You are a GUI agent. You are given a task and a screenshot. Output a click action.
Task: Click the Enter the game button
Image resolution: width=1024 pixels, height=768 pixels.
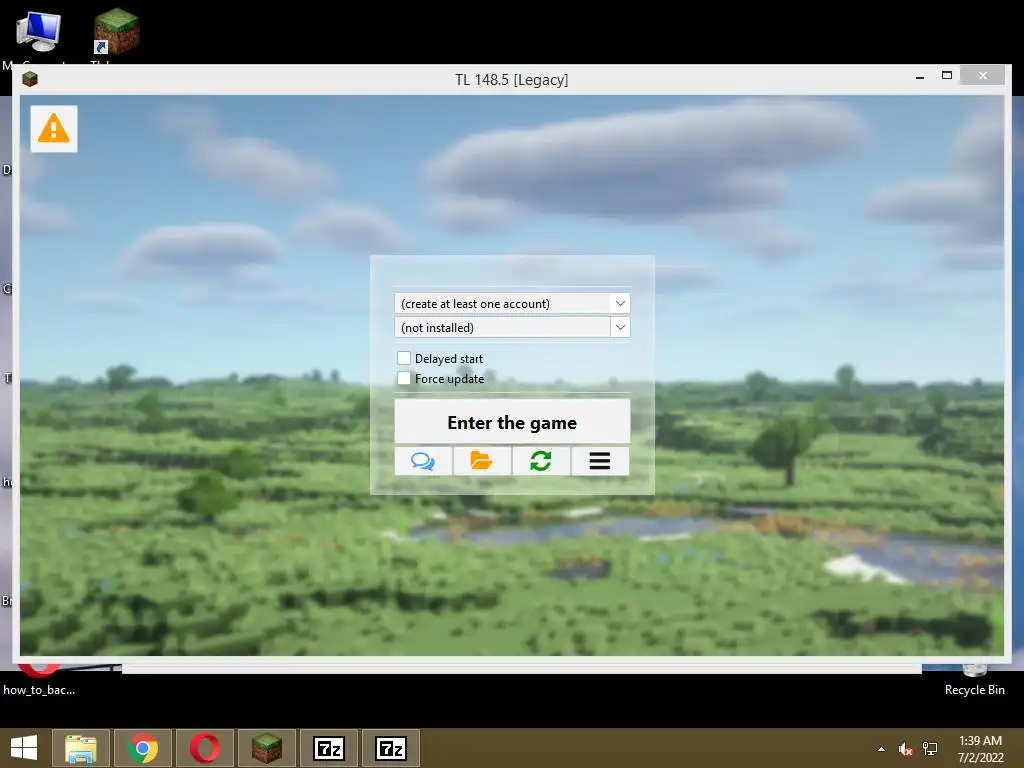[x=512, y=422]
